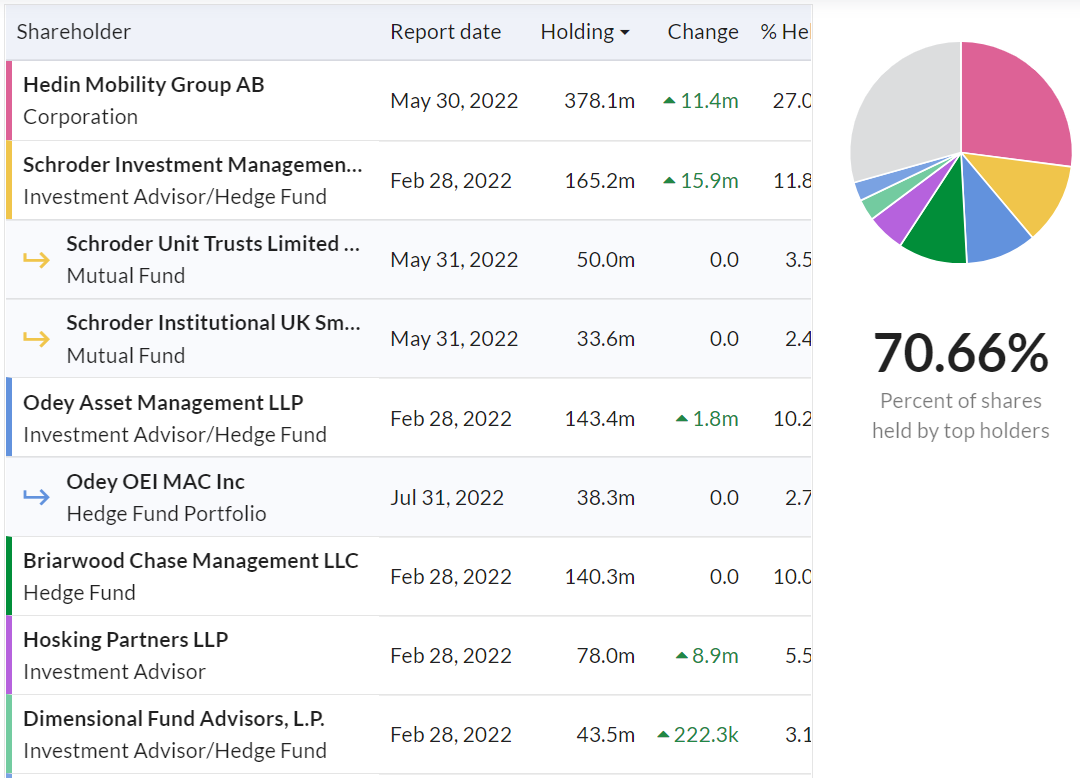This screenshot has height=778, width=1080.
Task: Click yellow sub-holder arrow beside Schroder Institutional UK
Action: (37, 339)
